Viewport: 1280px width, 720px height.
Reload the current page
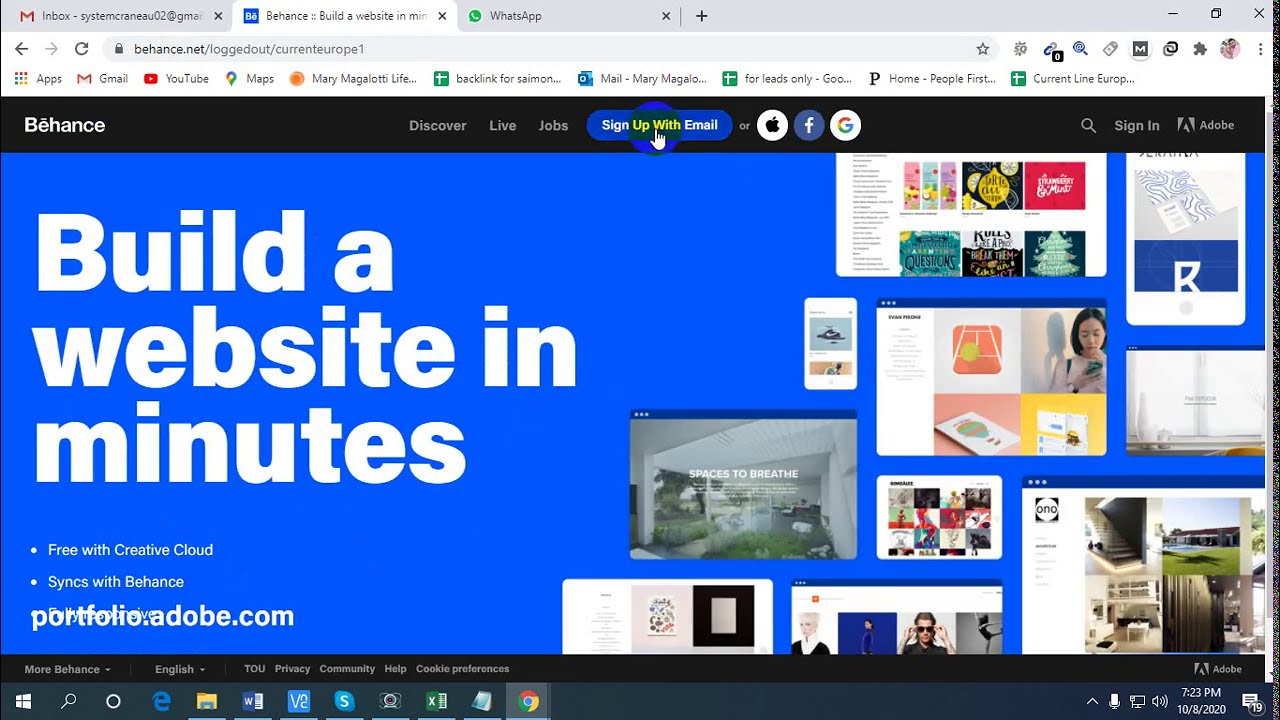point(82,48)
